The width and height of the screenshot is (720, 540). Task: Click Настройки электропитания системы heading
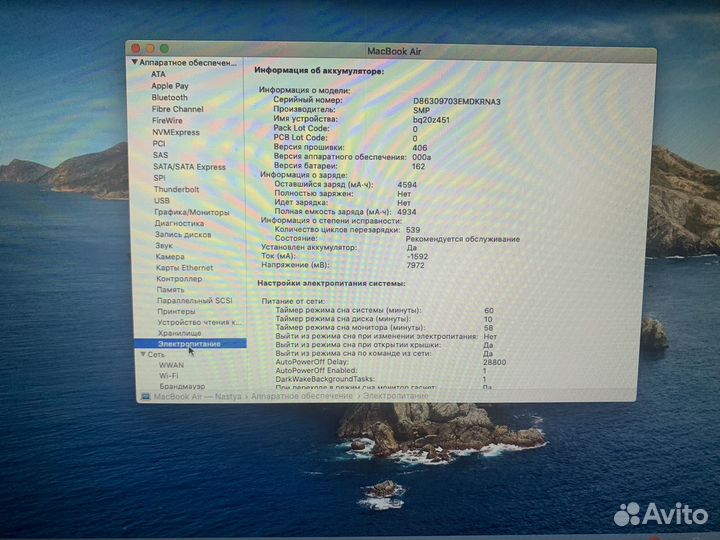coord(331,283)
